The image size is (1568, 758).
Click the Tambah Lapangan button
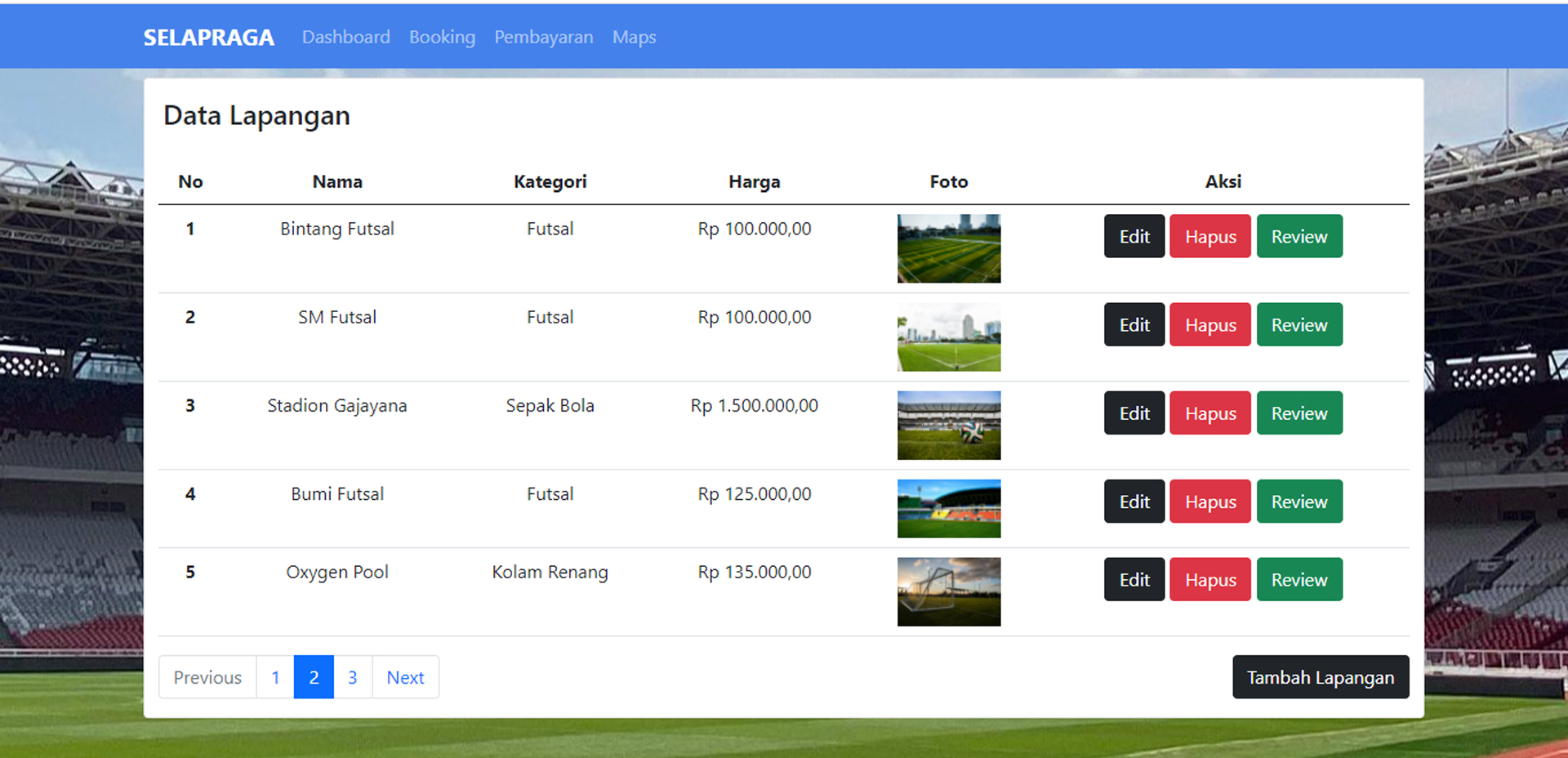click(x=1321, y=677)
